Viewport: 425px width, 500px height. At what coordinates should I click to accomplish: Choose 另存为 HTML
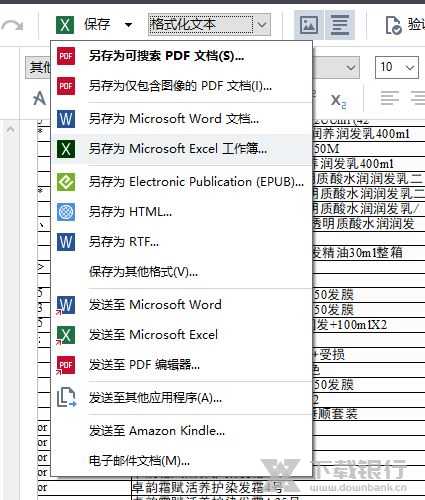pyautogui.click(x=182, y=212)
